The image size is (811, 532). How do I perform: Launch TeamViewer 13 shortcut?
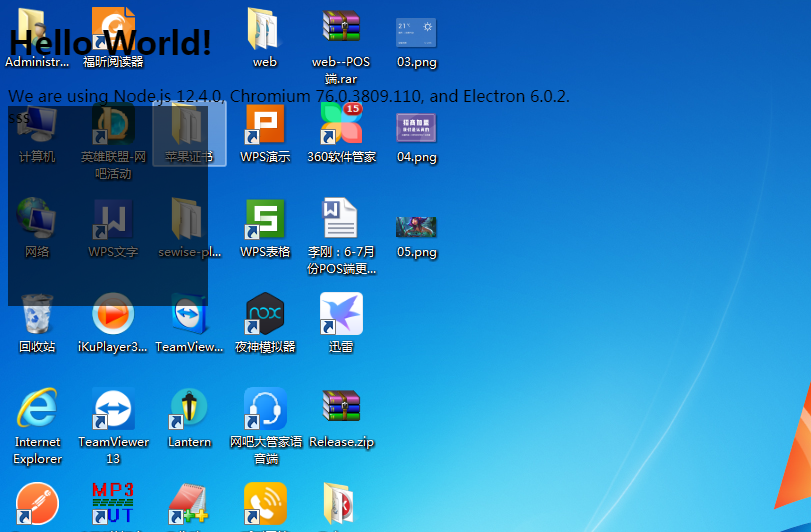(x=113, y=427)
